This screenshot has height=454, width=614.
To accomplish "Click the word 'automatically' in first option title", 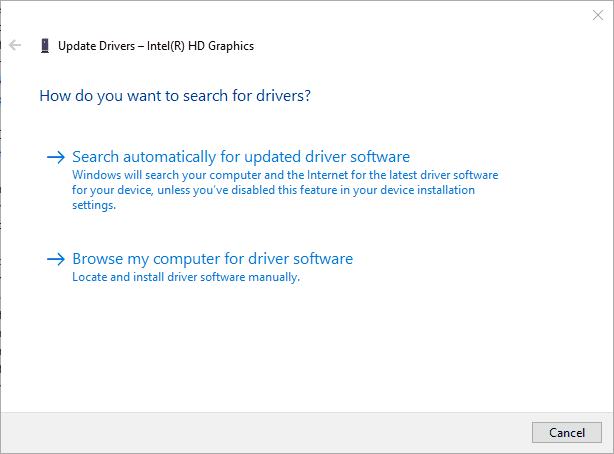I will point(170,157).
